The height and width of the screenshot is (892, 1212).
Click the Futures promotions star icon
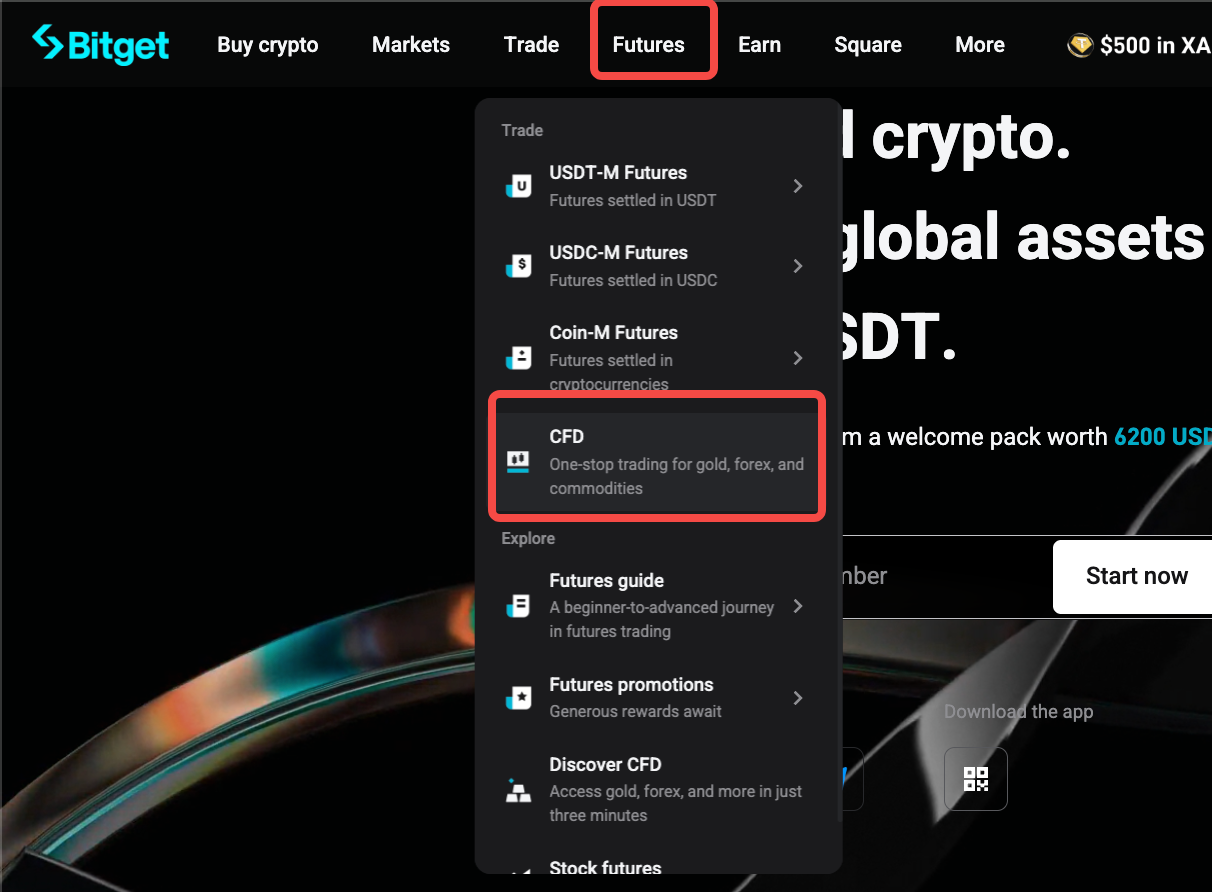[x=518, y=697]
